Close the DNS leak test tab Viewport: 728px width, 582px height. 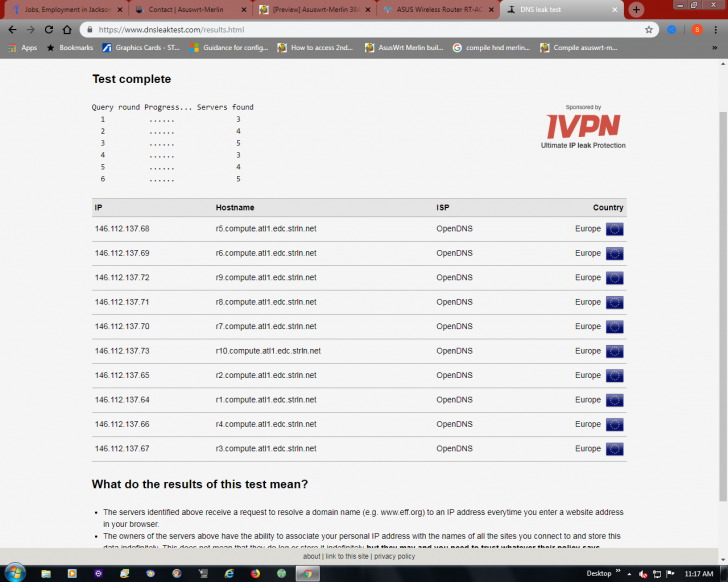click(615, 10)
